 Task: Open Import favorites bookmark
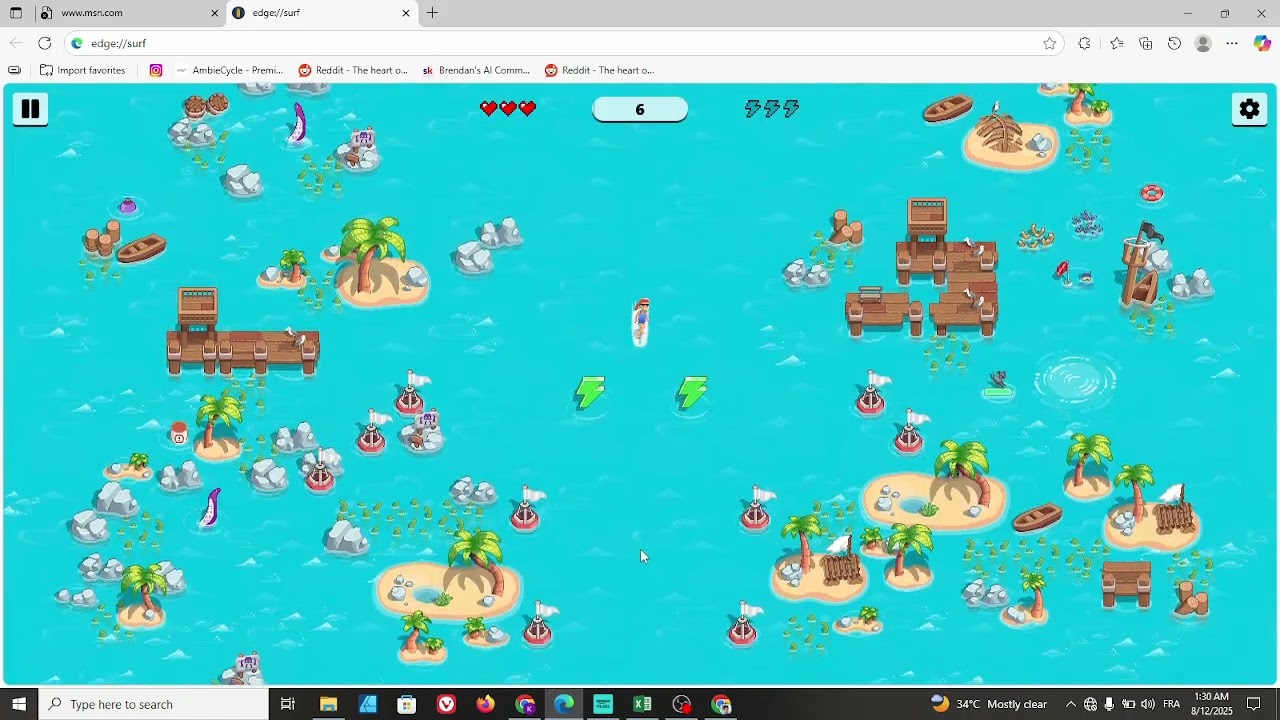click(x=82, y=70)
